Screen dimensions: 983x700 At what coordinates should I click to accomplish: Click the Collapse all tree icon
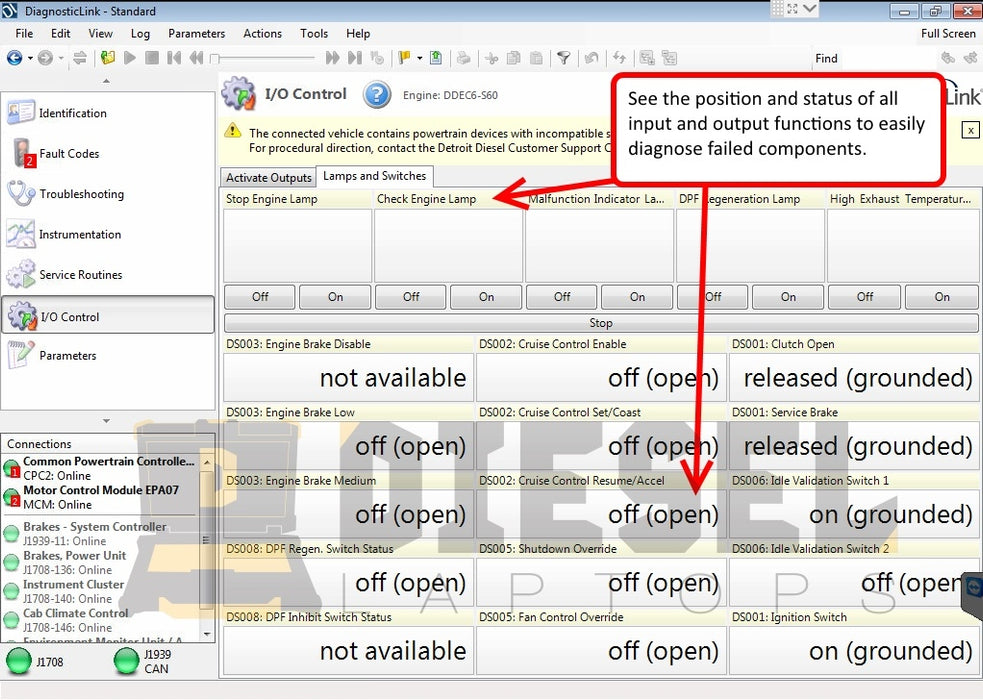coord(670,58)
